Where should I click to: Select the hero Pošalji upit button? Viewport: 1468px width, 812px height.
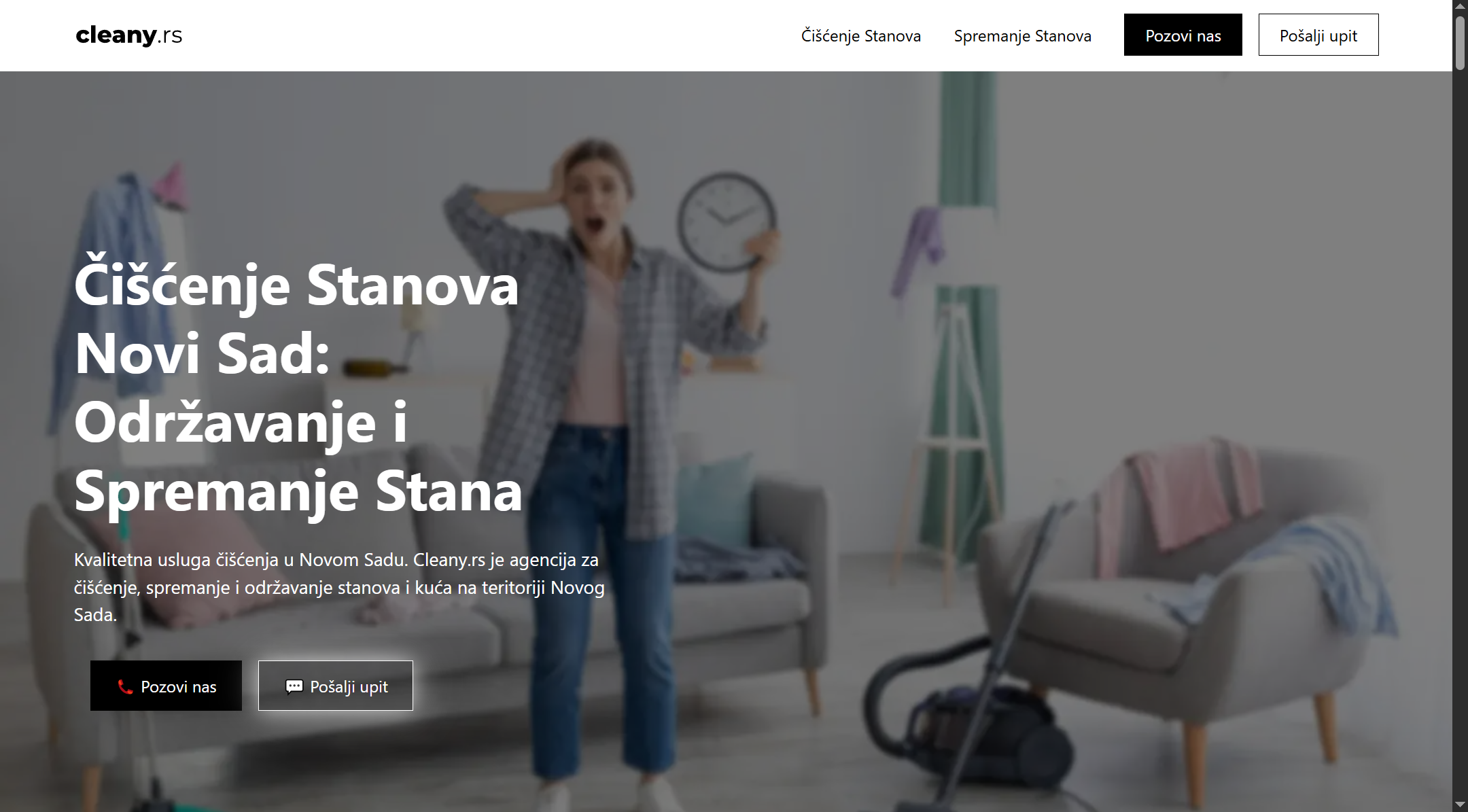point(335,686)
